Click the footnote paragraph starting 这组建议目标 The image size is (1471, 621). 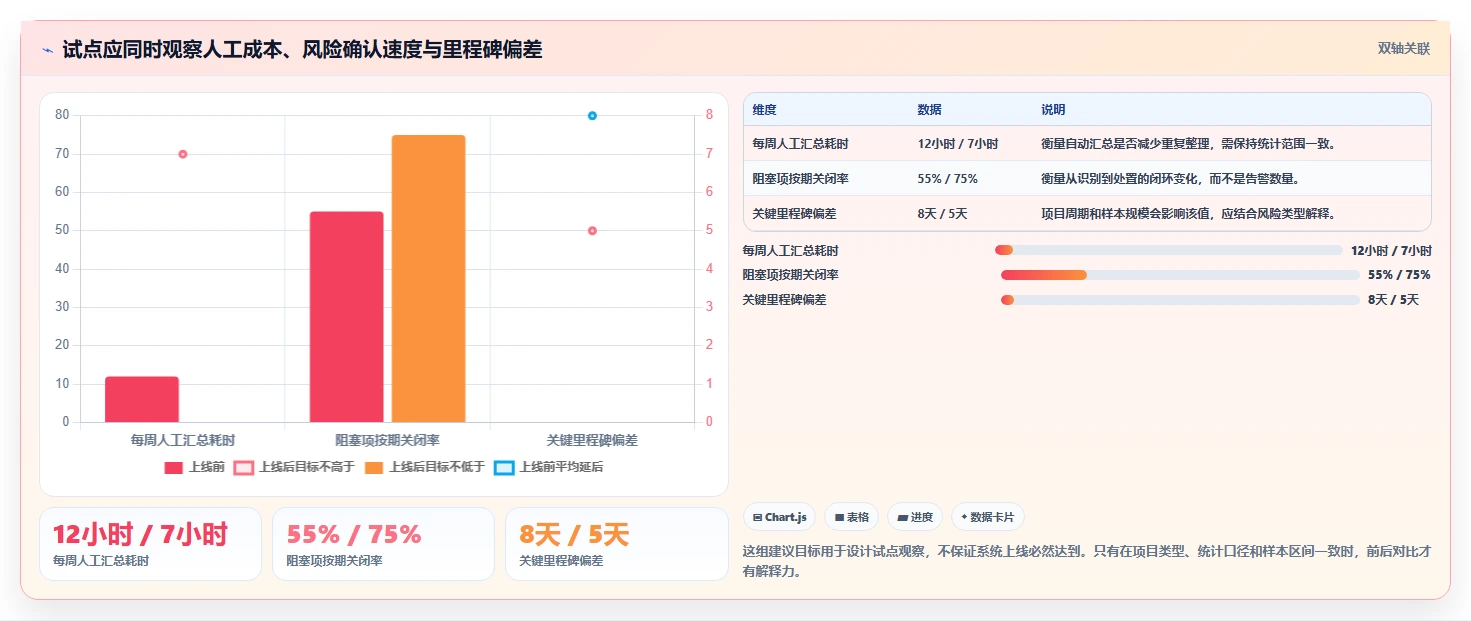(x=1087, y=561)
